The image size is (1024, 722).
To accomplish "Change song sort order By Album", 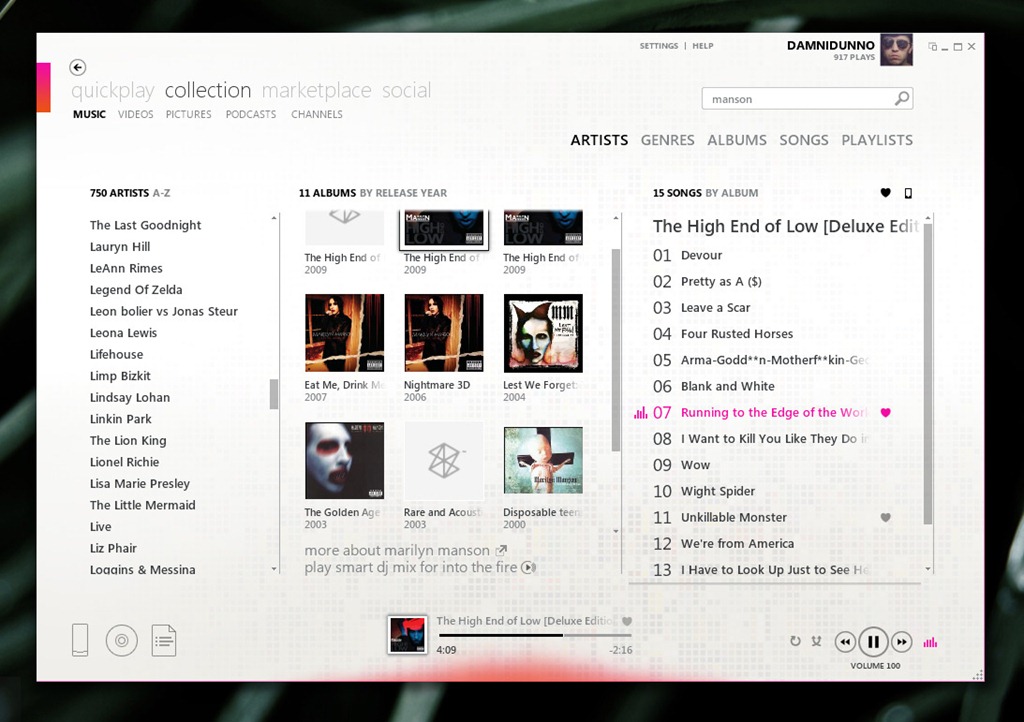I will 732,193.
